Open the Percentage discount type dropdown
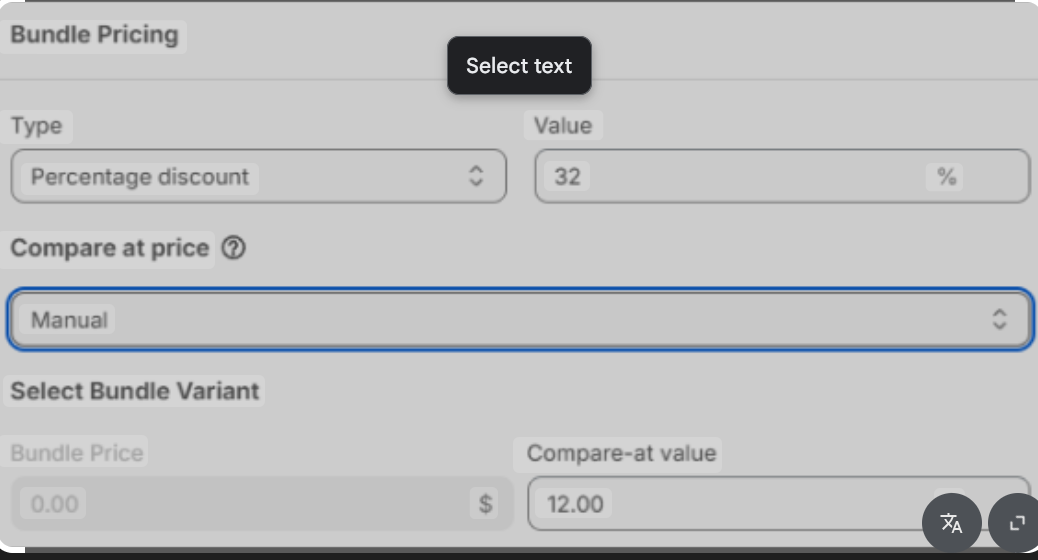 coord(258,176)
